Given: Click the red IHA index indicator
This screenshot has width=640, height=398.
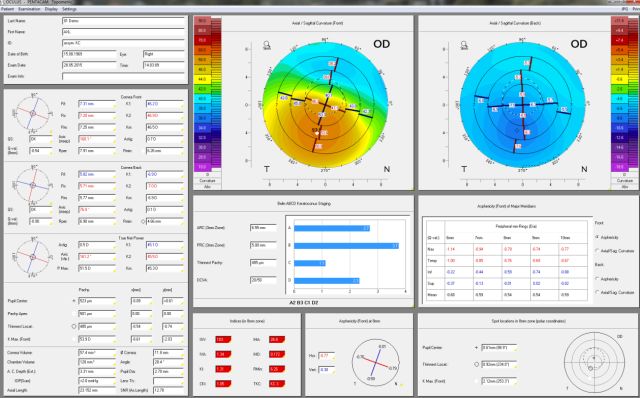Looking at the screenshot, I should click(x=277, y=340).
